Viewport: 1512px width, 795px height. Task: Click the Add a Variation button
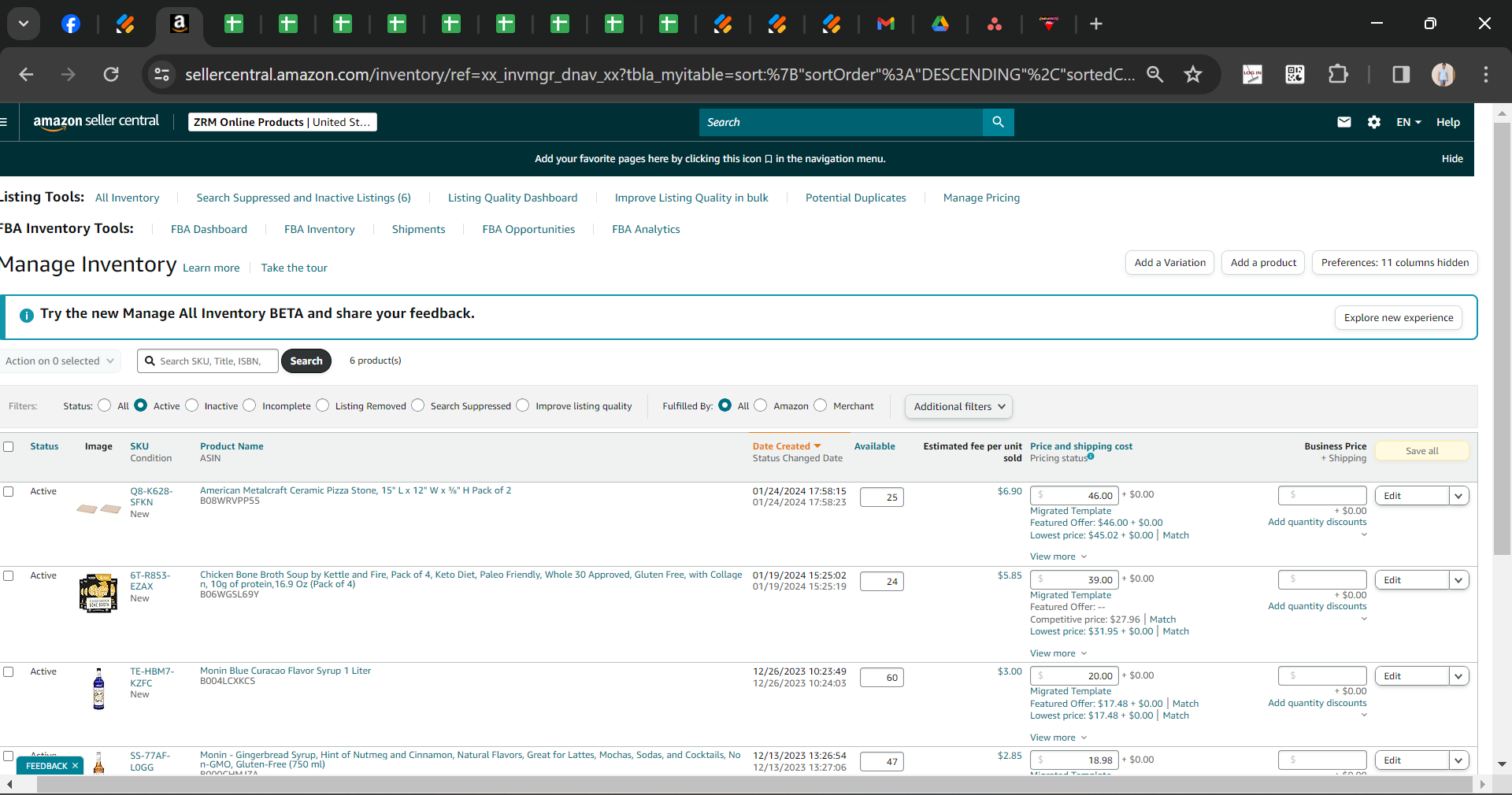pyautogui.click(x=1170, y=263)
